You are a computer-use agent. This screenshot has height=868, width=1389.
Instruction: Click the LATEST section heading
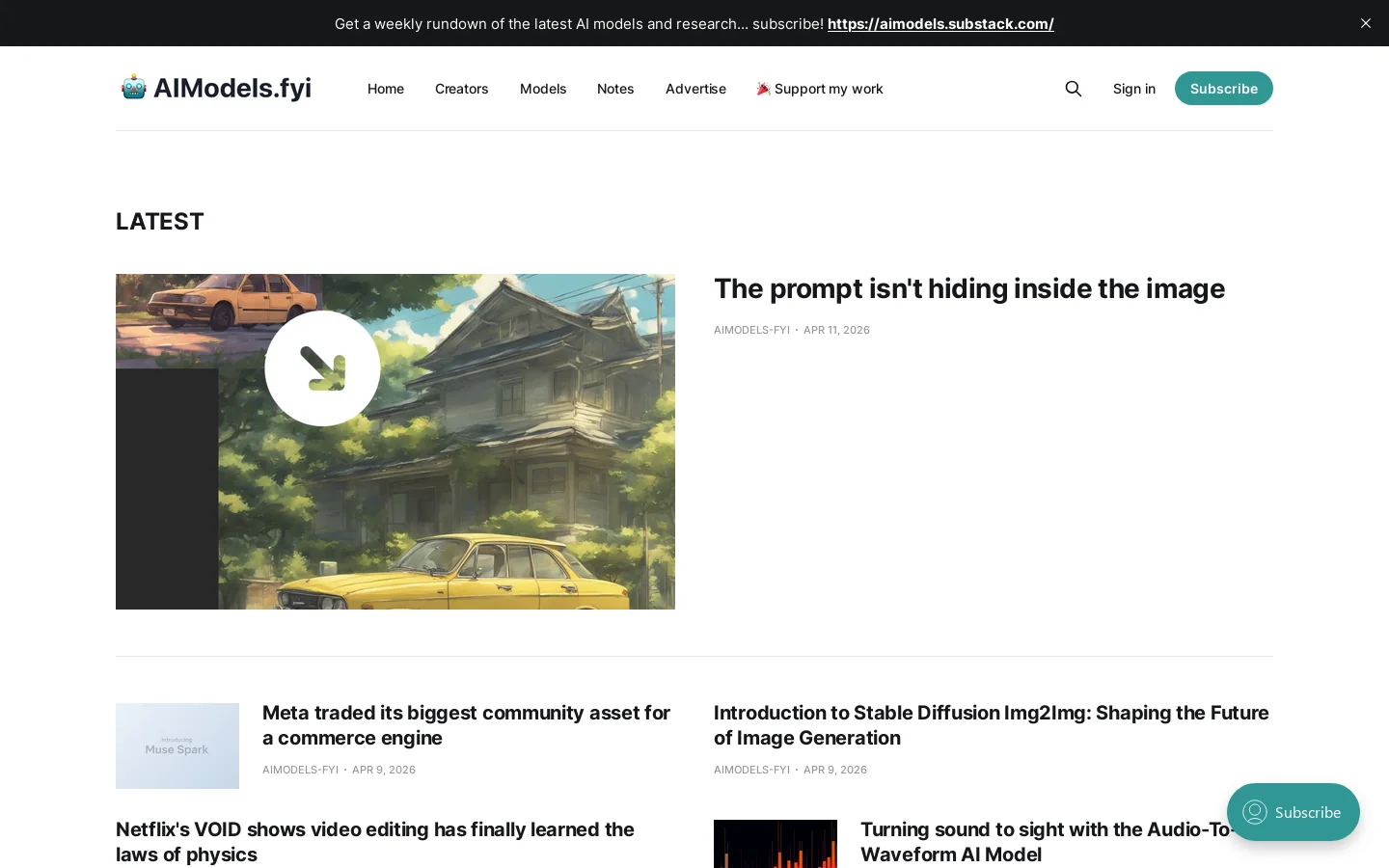[x=160, y=221]
